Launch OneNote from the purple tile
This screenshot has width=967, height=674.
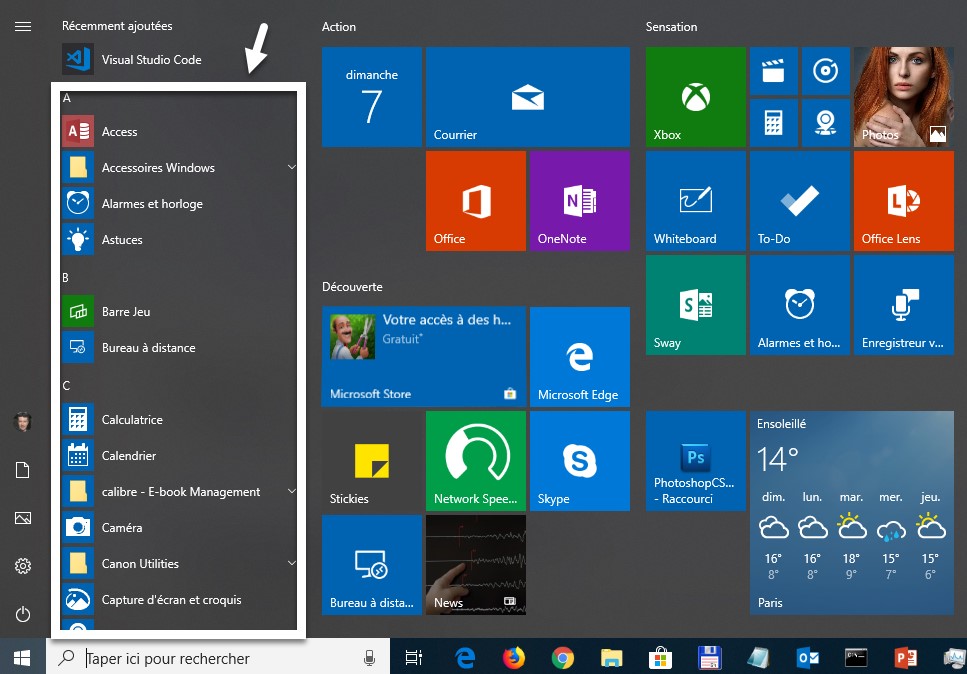579,201
